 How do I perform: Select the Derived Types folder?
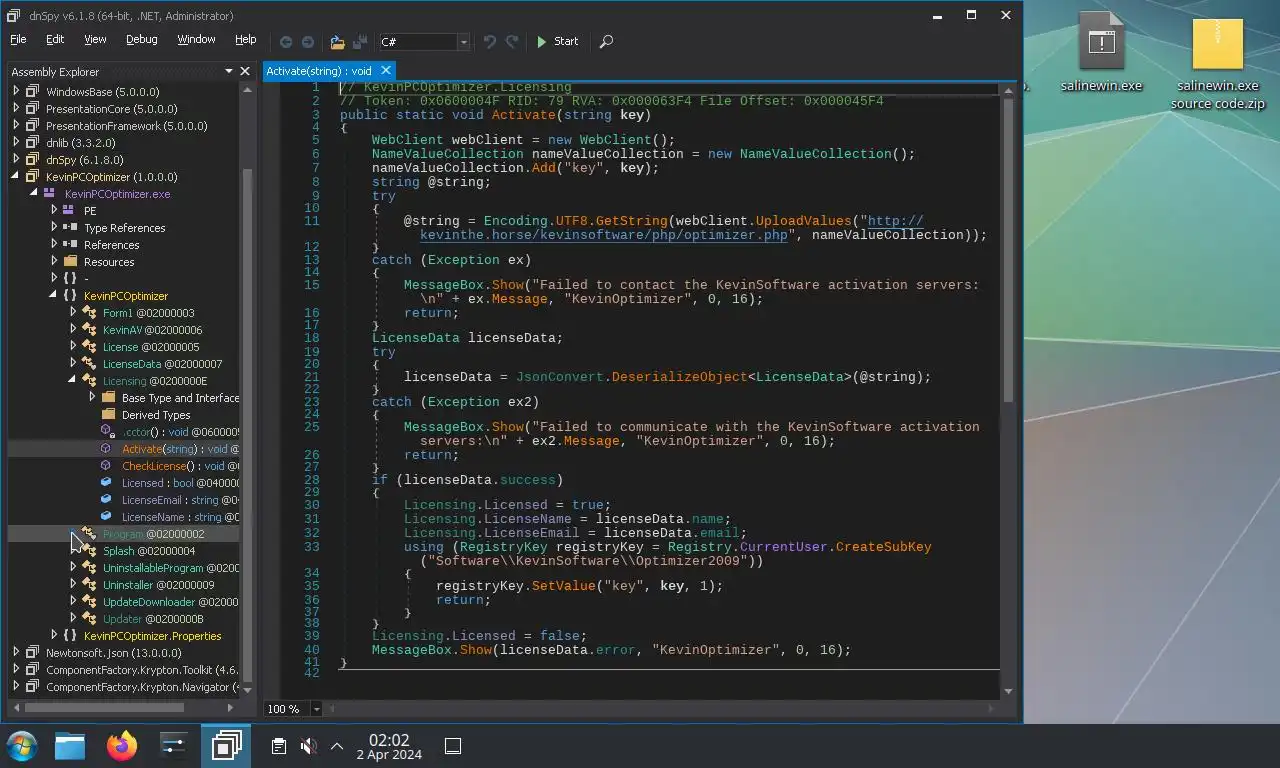(156, 414)
